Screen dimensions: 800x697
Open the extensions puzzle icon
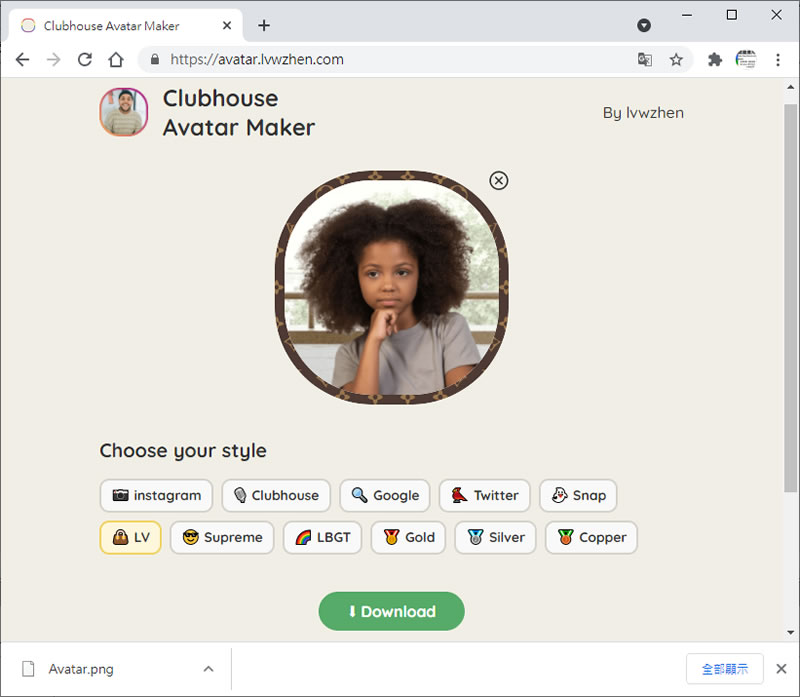(x=715, y=60)
